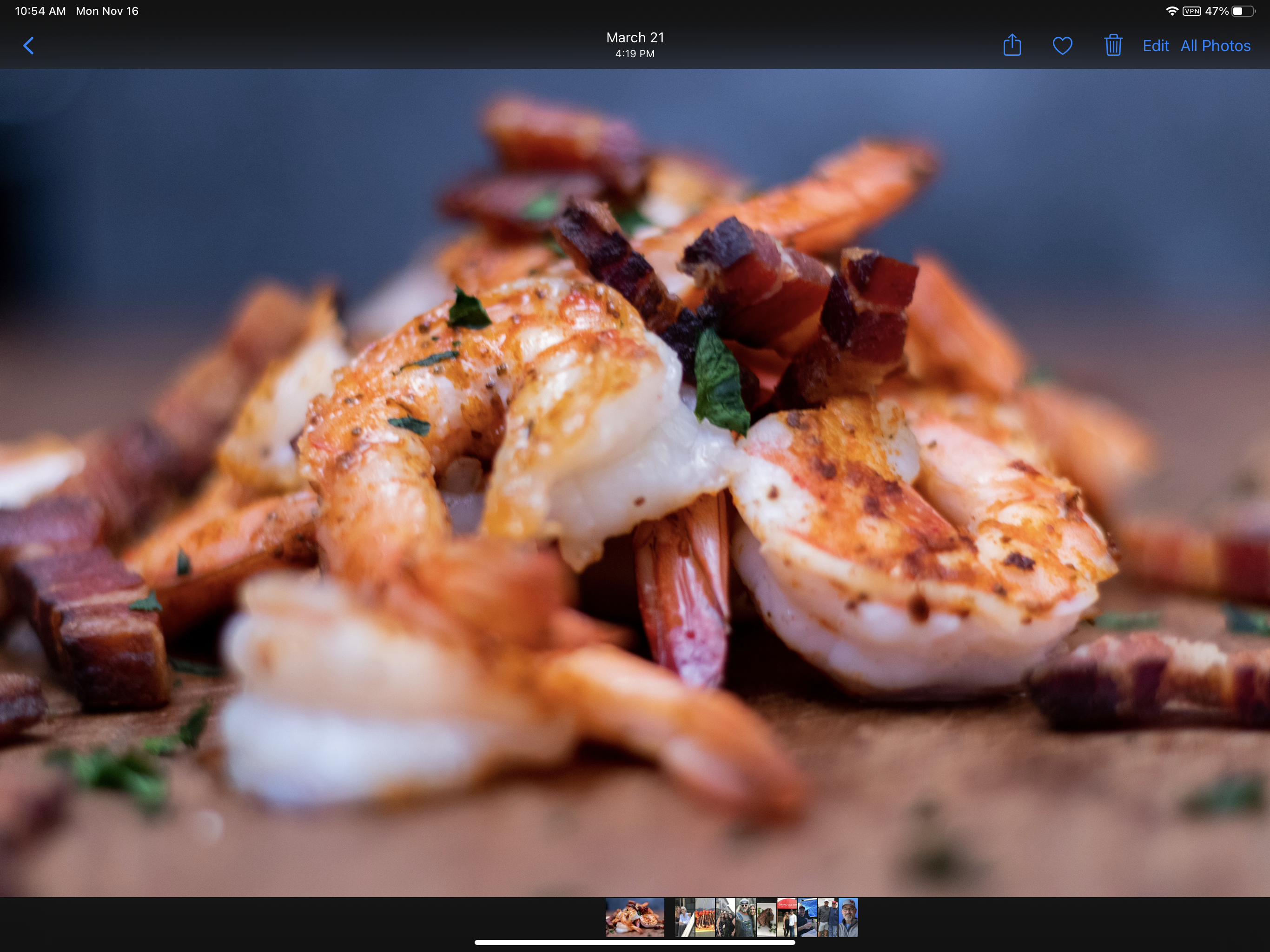Viewport: 1270px width, 952px height.
Task: Tap the 10:54 AM clock
Action: [x=40, y=11]
